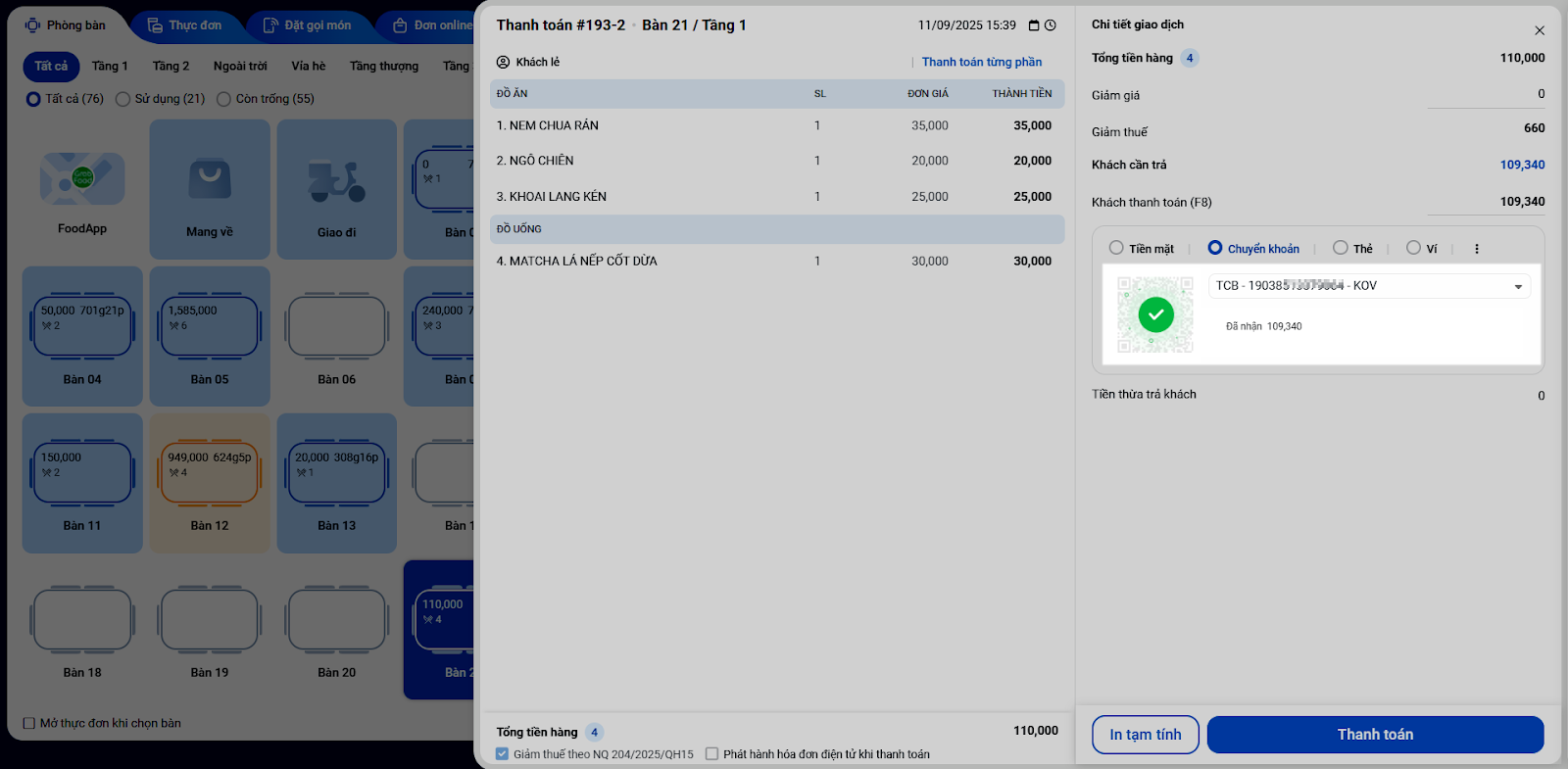This screenshot has width=1568, height=769.
Task: Select the Ngoài trời area filter
Action: click(240, 66)
